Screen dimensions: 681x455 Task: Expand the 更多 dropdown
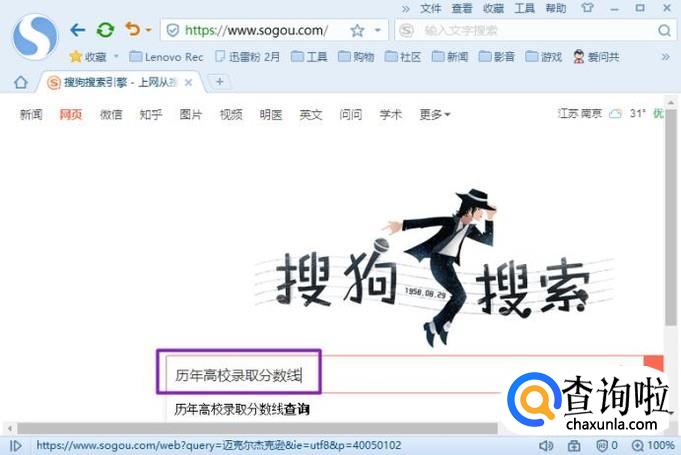[435, 114]
